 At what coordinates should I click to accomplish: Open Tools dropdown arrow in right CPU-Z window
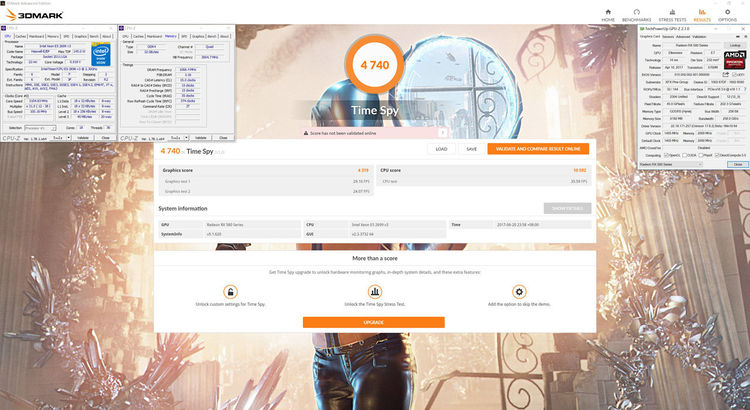click(x=187, y=138)
